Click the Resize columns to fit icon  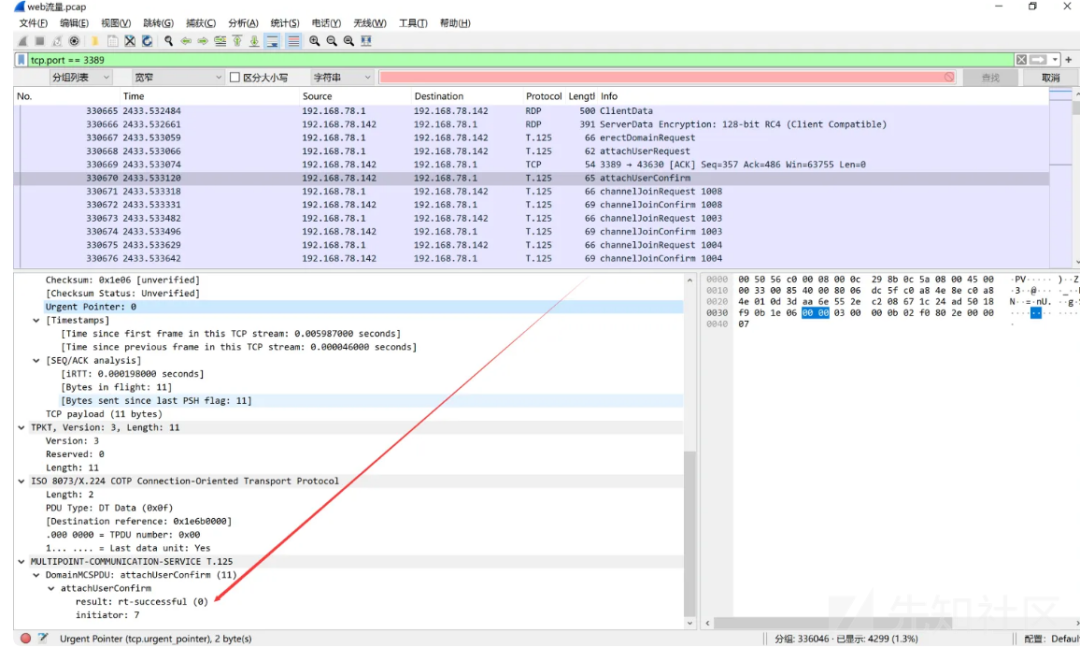366,41
